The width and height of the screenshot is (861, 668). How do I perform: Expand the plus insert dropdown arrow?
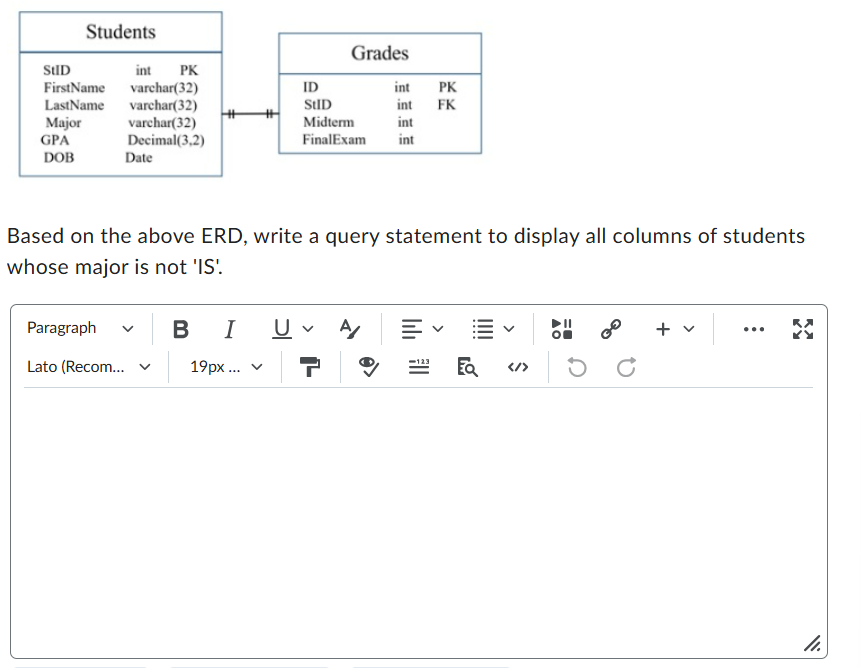coord(689,329)
